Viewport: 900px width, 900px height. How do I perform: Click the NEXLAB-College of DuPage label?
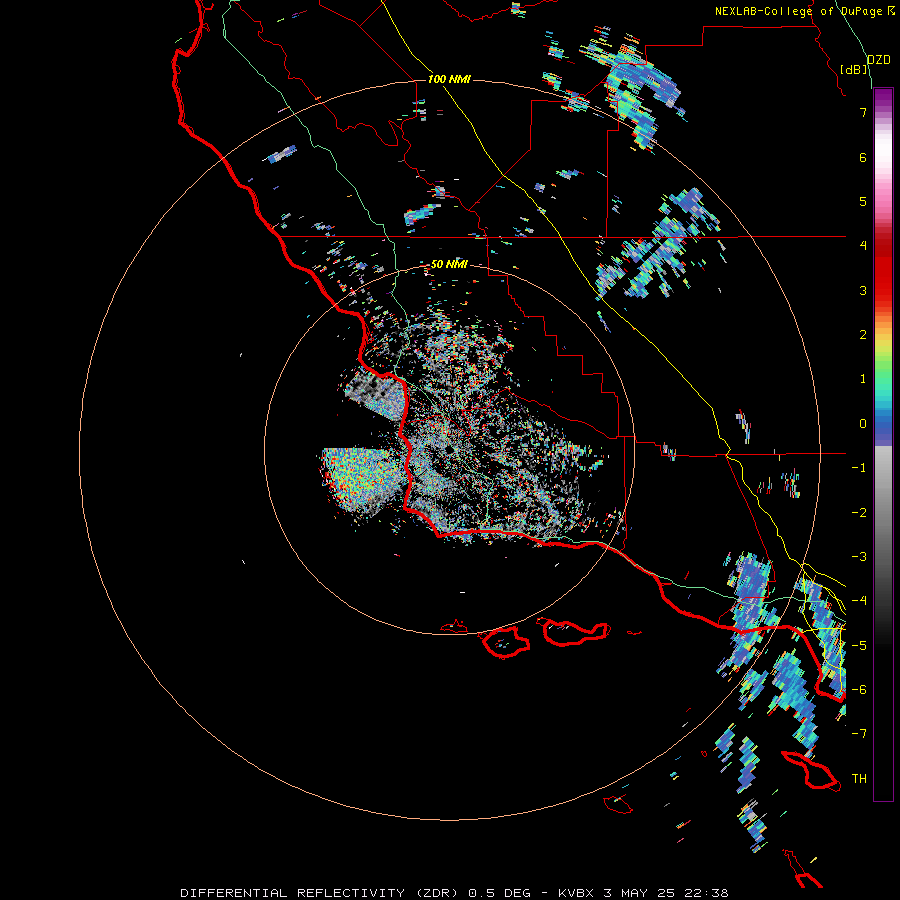coord(800,11)
